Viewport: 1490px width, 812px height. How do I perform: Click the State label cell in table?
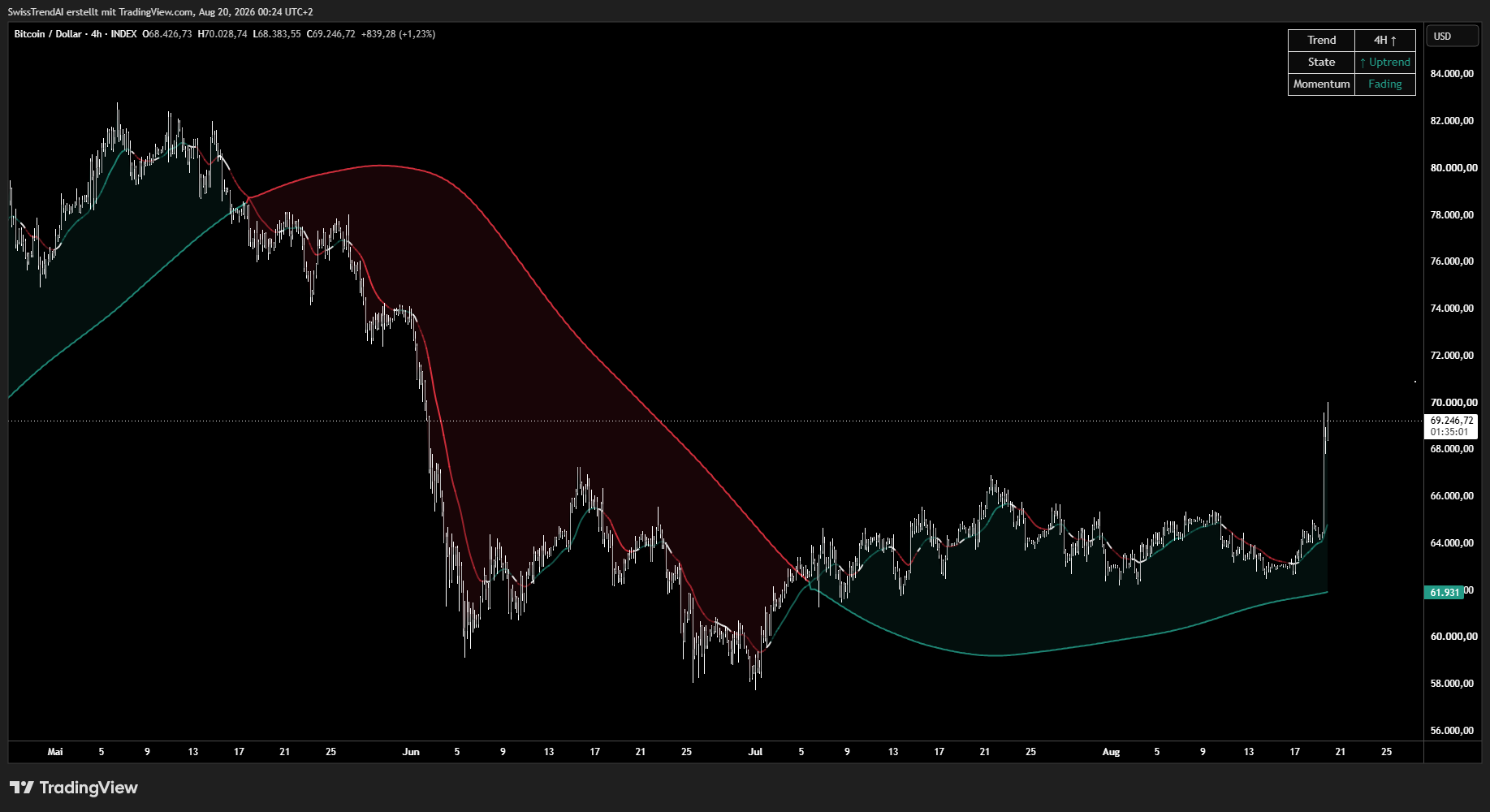(1321, 63)
